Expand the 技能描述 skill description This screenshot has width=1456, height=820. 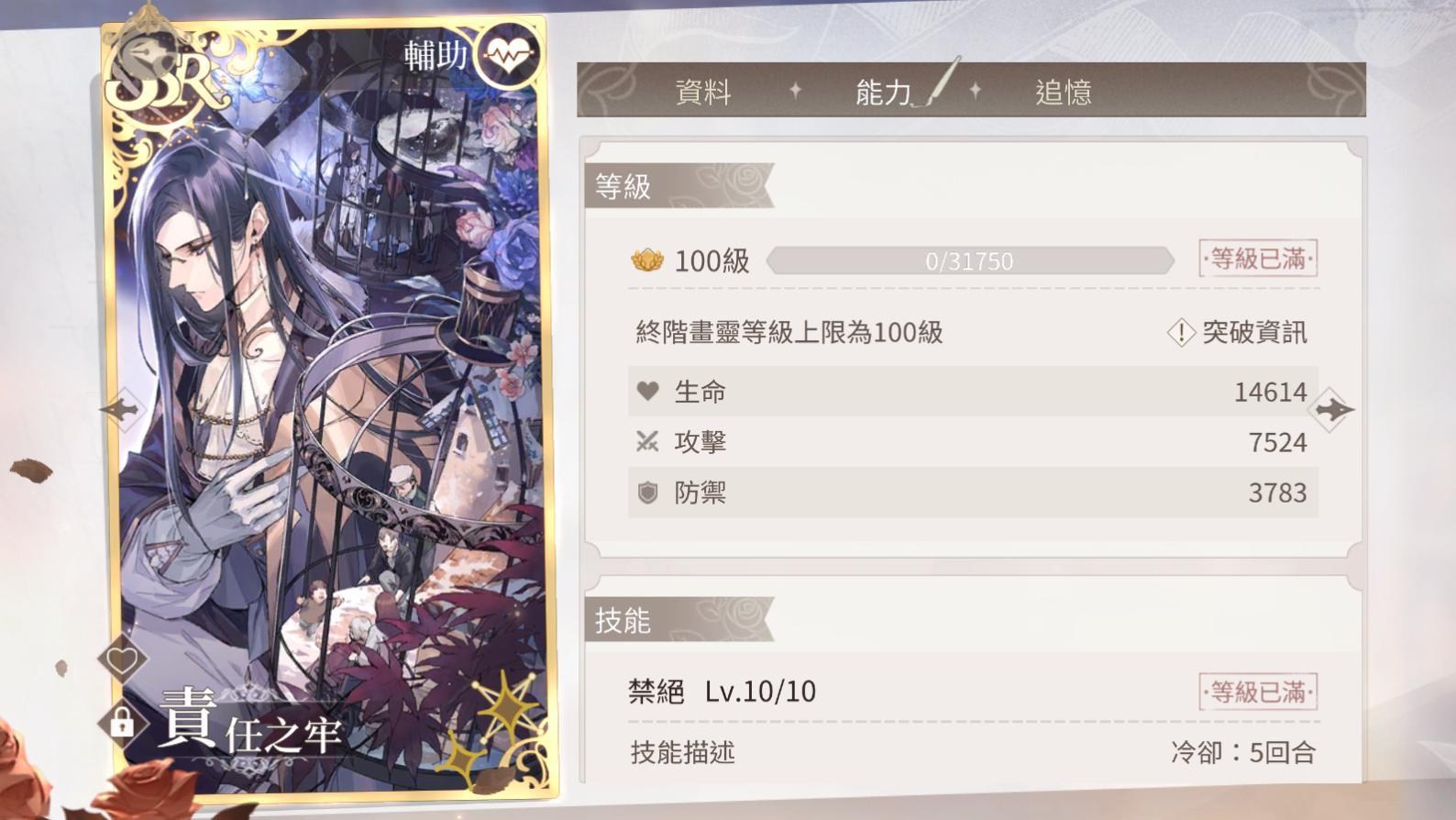coord(682,753)
